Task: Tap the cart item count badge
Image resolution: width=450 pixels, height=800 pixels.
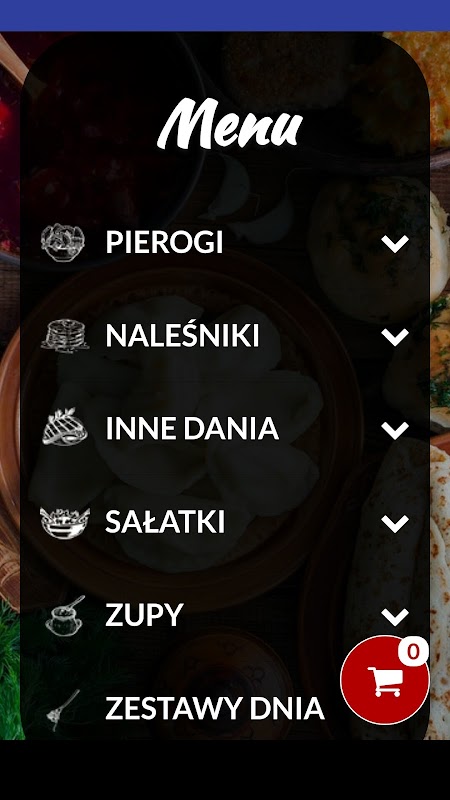Action: point(413,651)
